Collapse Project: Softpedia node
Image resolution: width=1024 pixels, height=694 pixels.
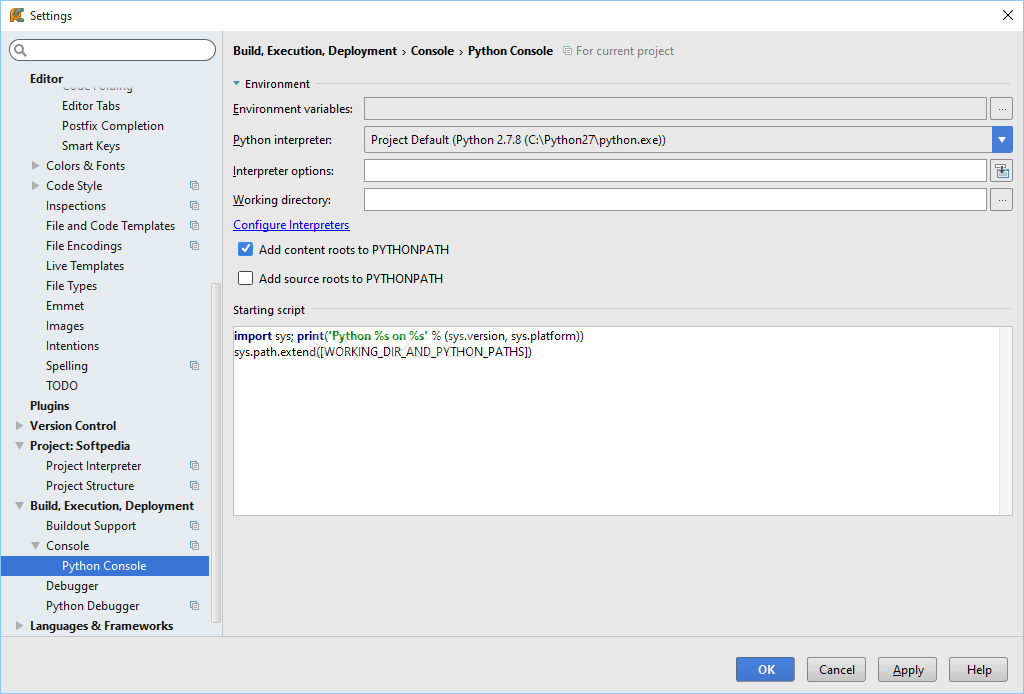[20, 446]
